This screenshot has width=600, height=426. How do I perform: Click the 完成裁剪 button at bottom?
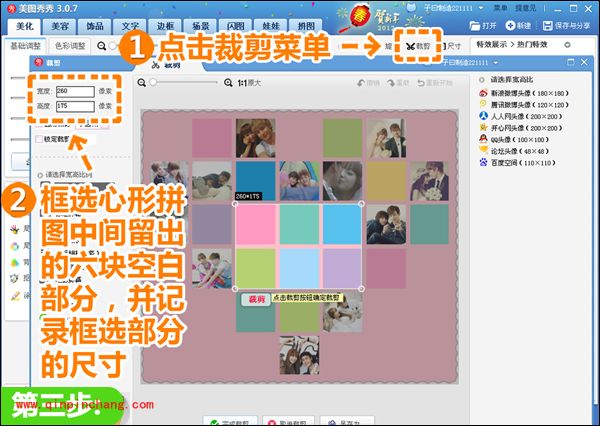pyautogui.click(x=230, y=422)
